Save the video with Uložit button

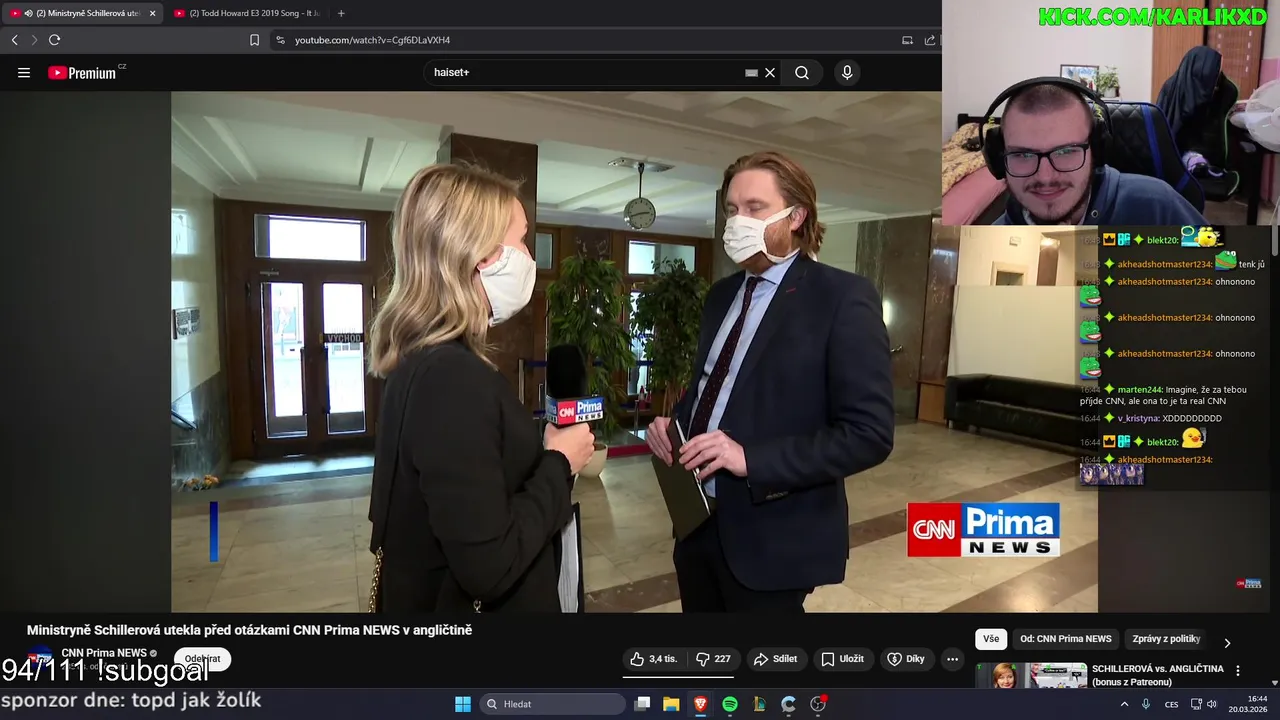(x=842, y=659)
